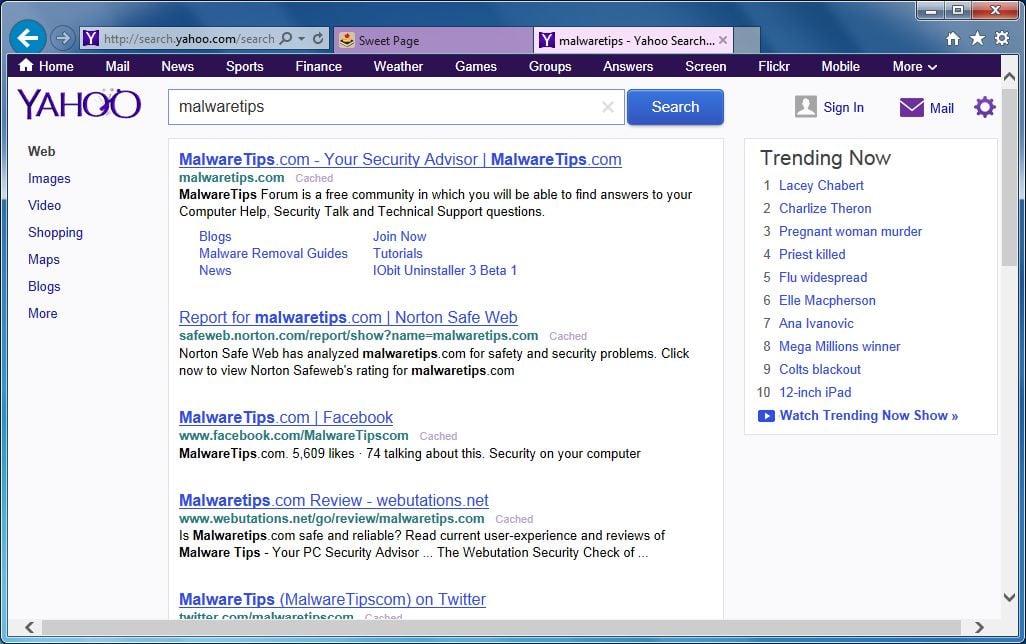The width and height of the screenshot is (1026, 644).
Task: Open Tutorials sublink
Action: pyautogui.click(x=397, y=253)
